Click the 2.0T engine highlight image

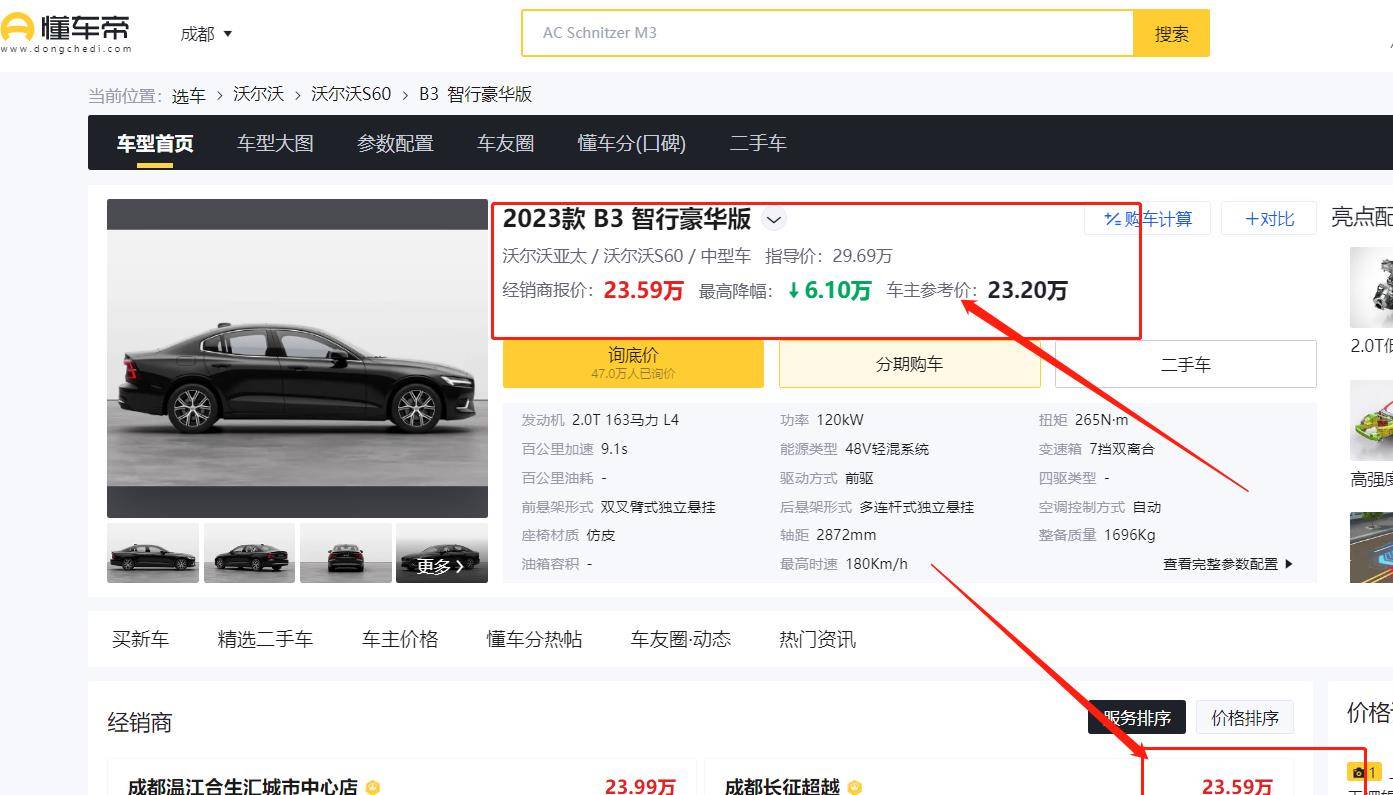coord(1371,287)
